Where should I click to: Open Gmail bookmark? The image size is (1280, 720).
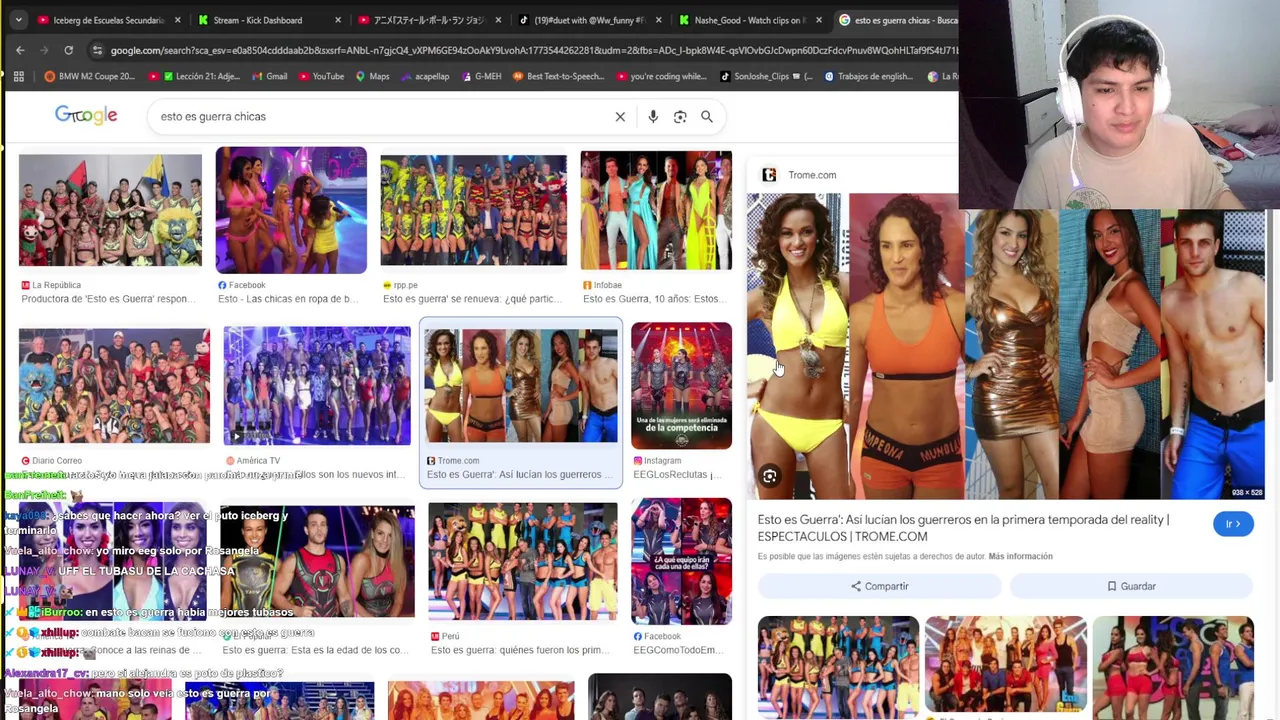coord(269,76)
